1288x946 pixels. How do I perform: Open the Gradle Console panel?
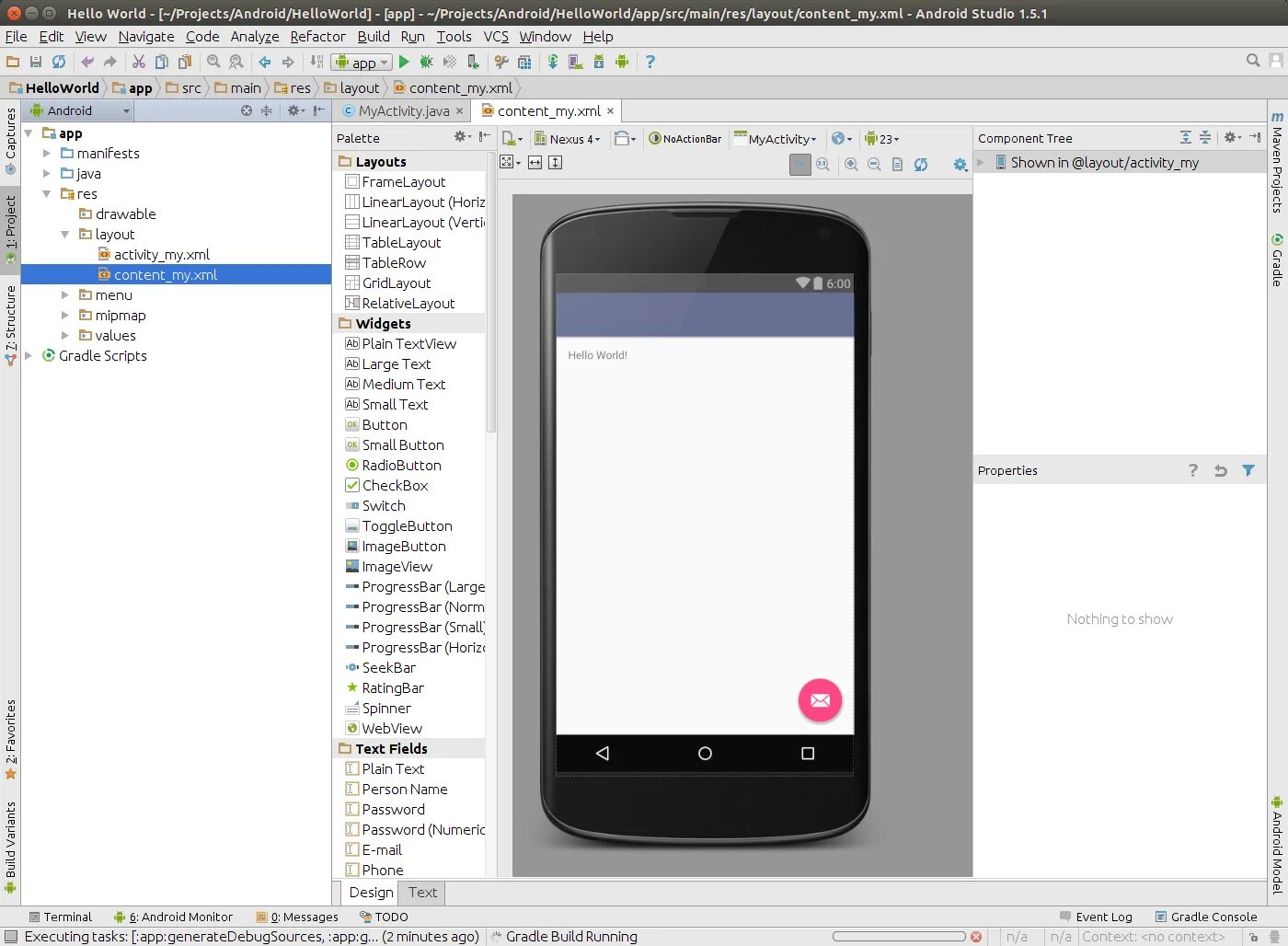point(1206,917)
